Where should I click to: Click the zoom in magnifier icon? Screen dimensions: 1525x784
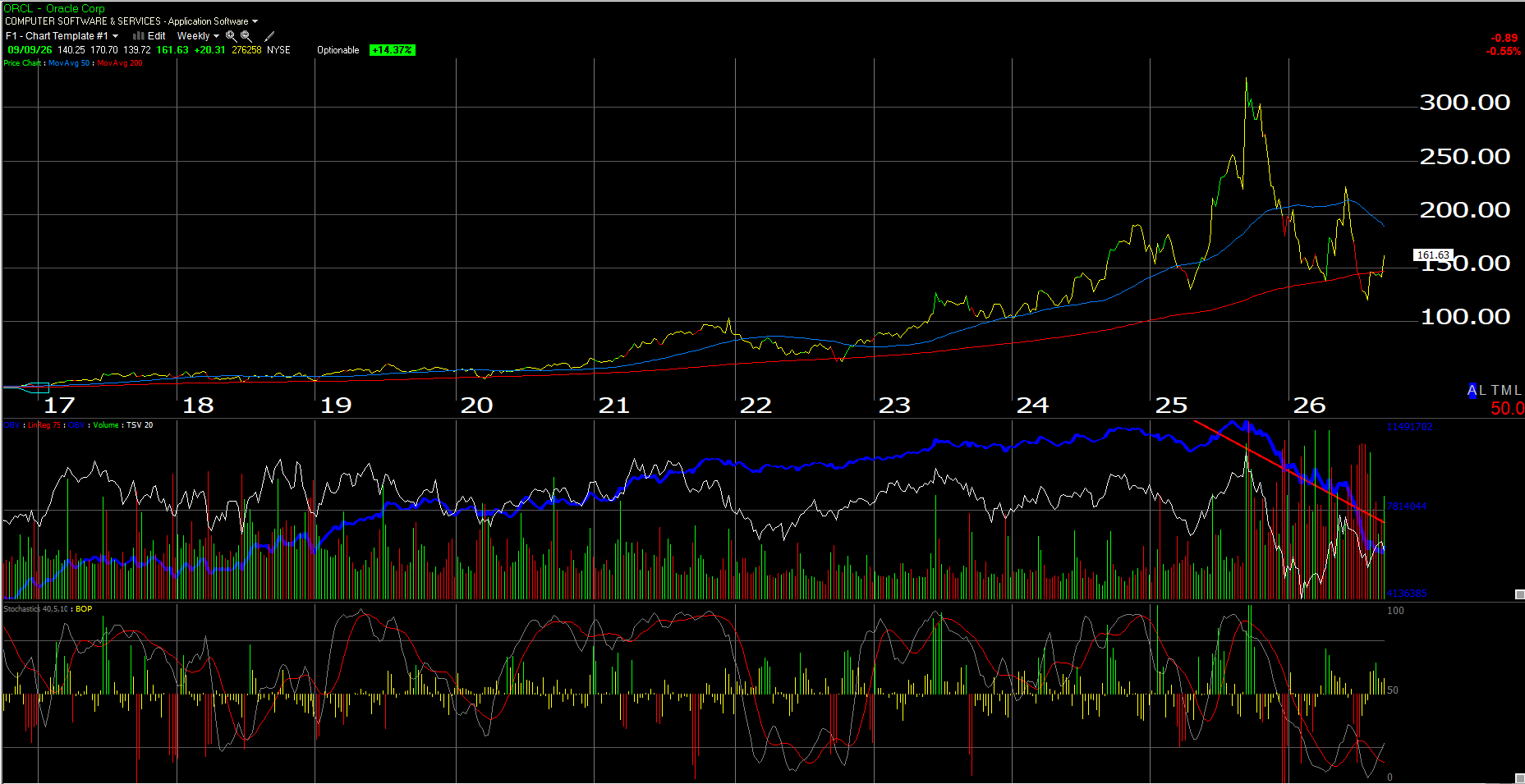click(231, 36)
